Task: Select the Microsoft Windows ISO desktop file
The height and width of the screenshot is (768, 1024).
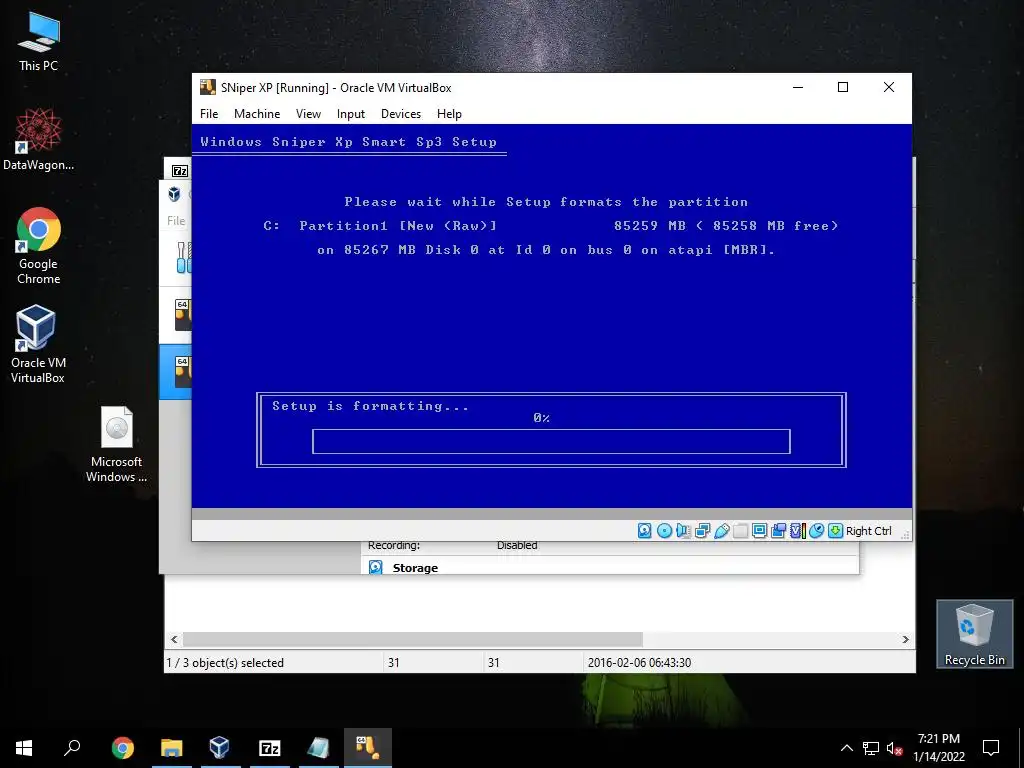Action: (116, 444)
